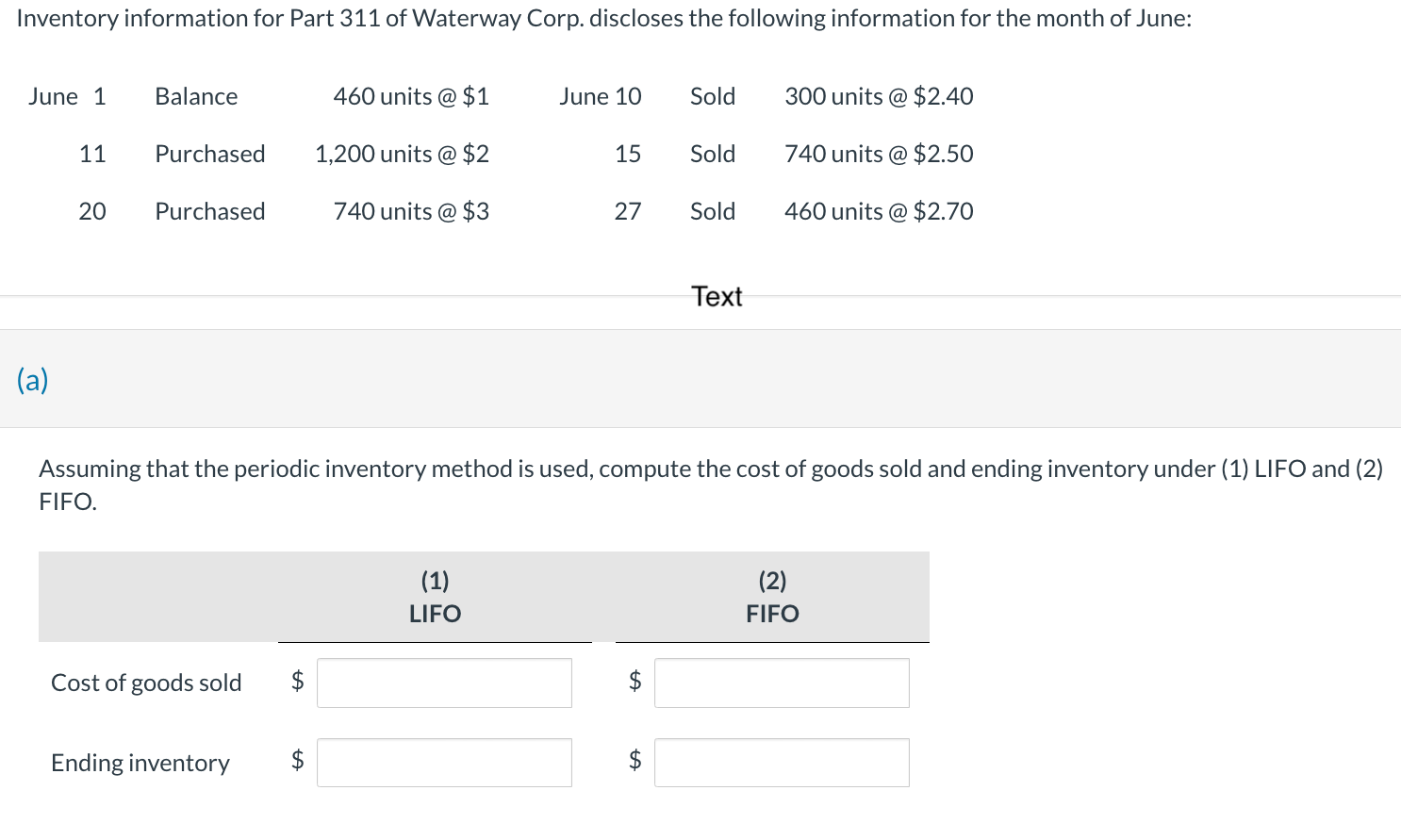Click the LIFO ending inventory input field
1401x840 pixels.
click(x=443, y=762)
